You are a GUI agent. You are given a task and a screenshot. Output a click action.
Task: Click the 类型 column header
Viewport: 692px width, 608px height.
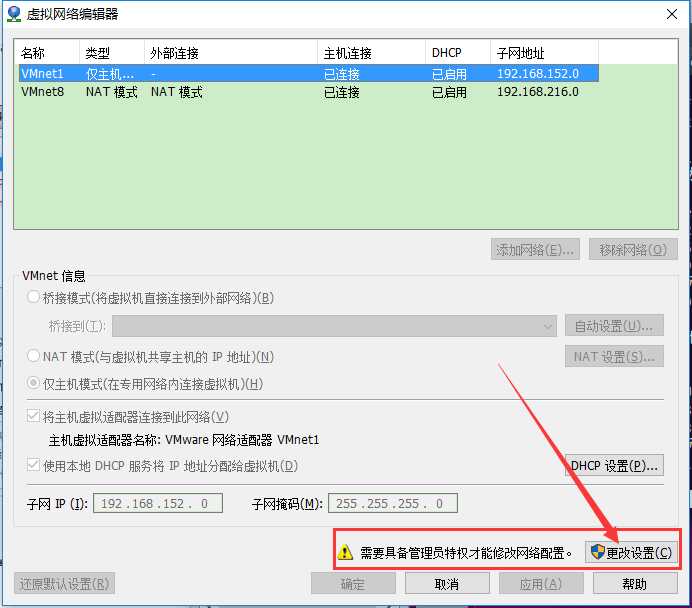pos(112,53)
